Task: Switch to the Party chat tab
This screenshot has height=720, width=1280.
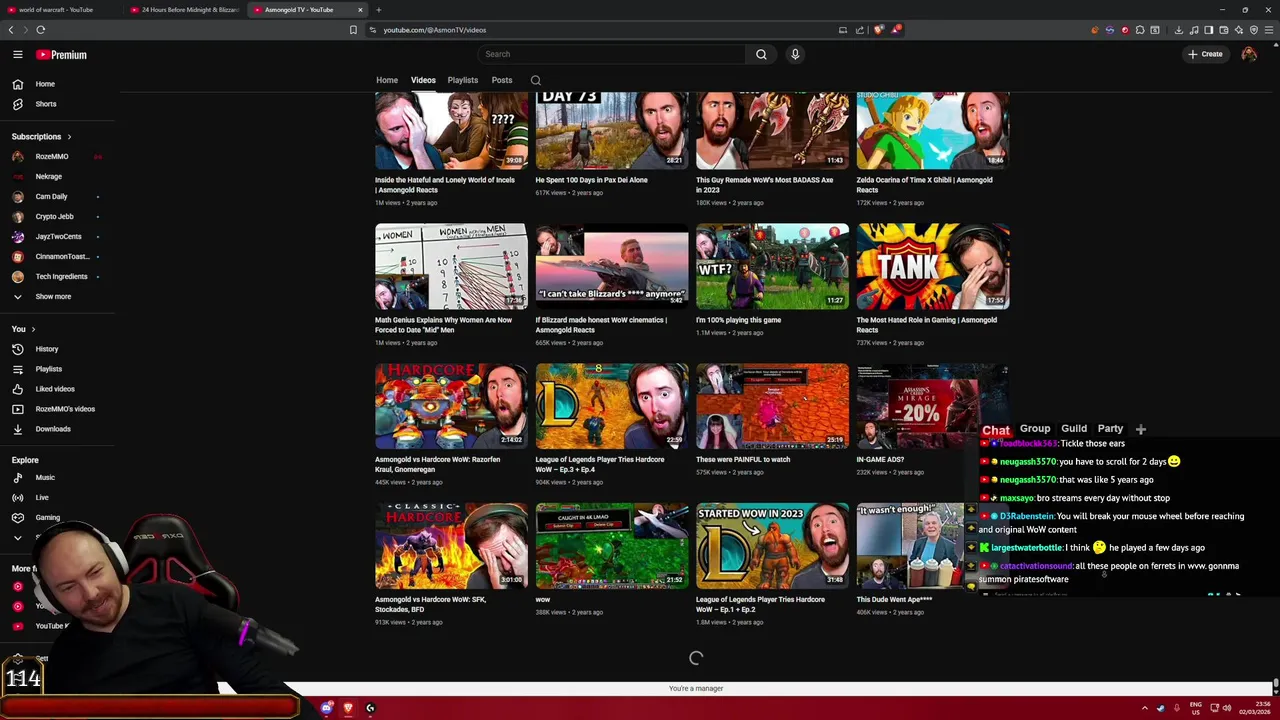Action: 1110,428
